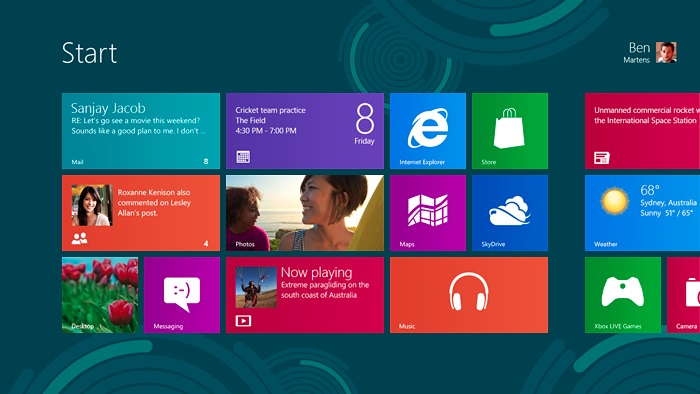700x394 pixels.
Task: Open news tile about unmanned commercial rocket
Action: (x=642, y=131)
